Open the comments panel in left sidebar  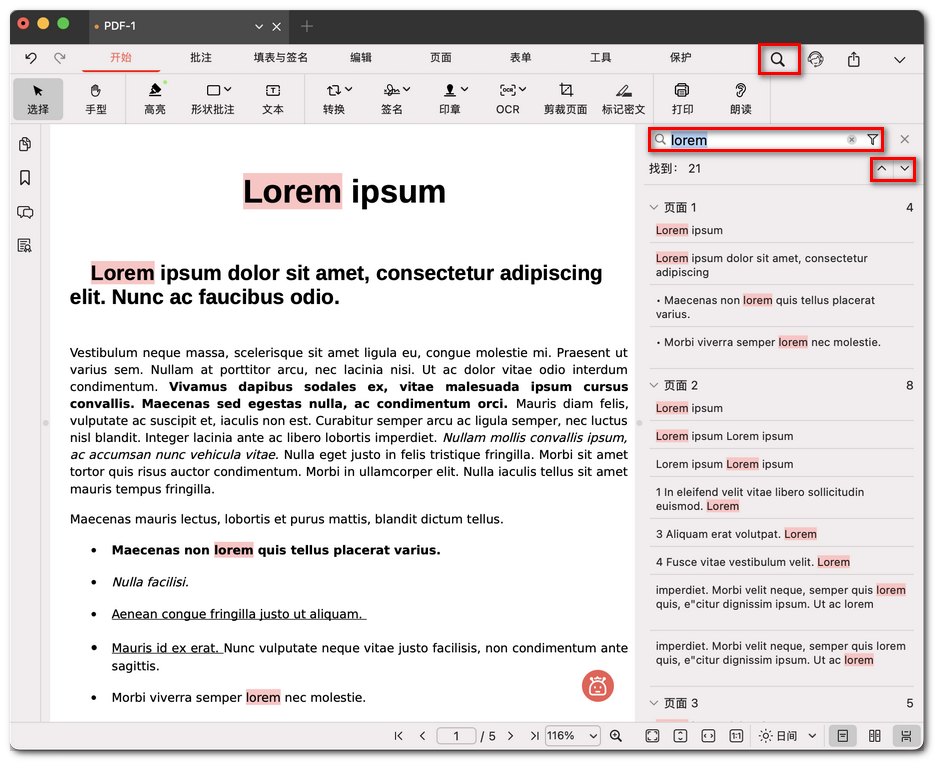pyautogui.click(x=25, y=212)
